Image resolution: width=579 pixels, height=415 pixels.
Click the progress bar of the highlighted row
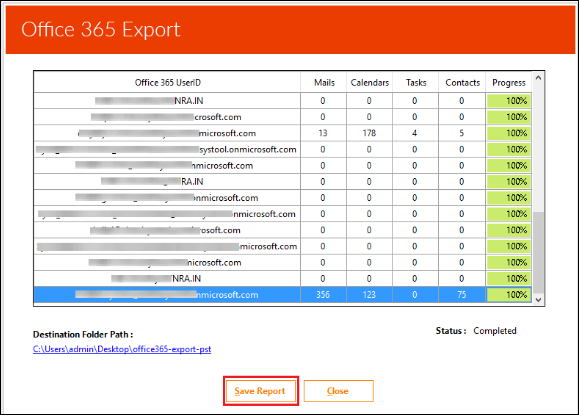(509, 295)
